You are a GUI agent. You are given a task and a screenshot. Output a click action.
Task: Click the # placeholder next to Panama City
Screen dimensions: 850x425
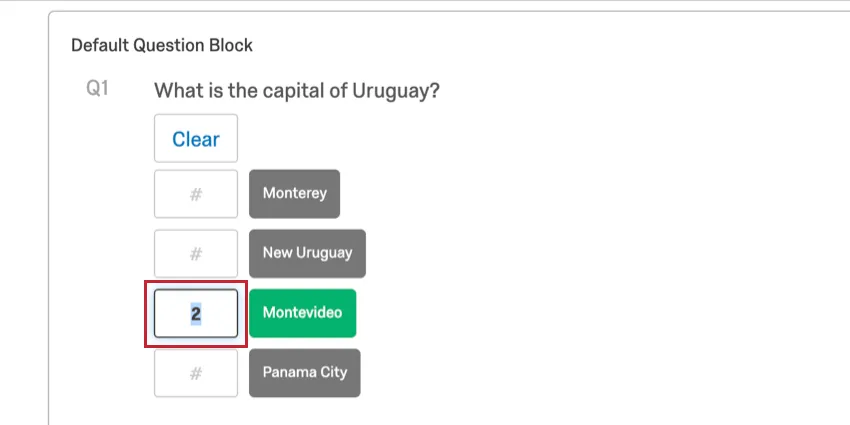point(196,373)
